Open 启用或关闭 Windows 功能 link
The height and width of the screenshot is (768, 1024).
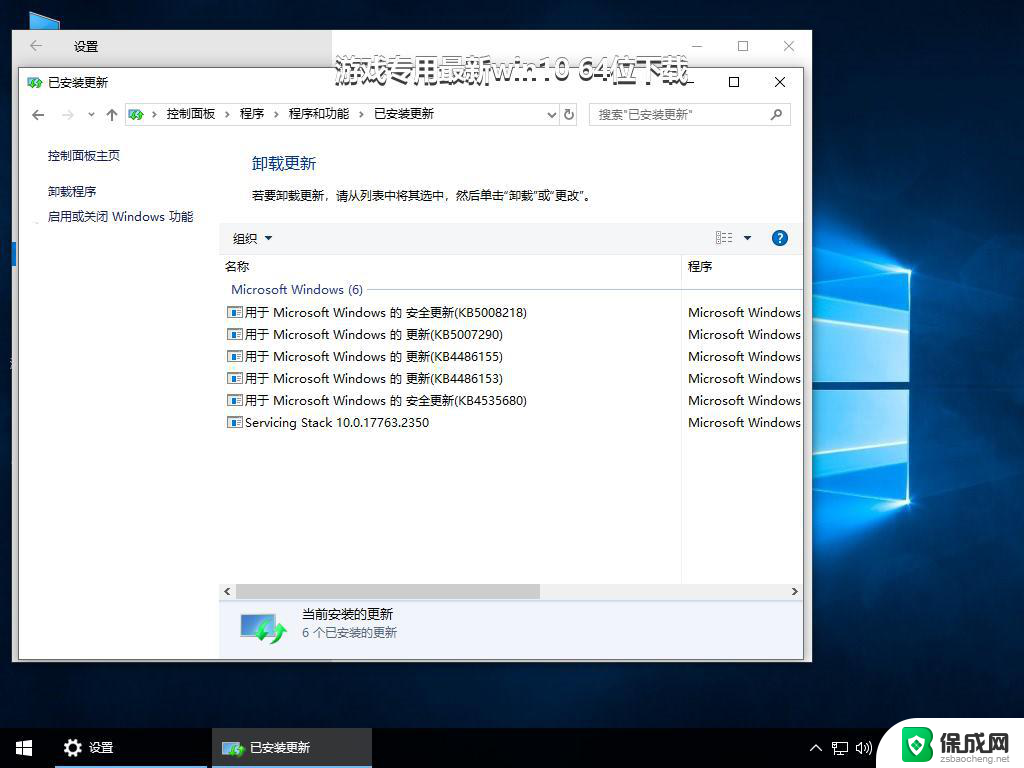120,216
